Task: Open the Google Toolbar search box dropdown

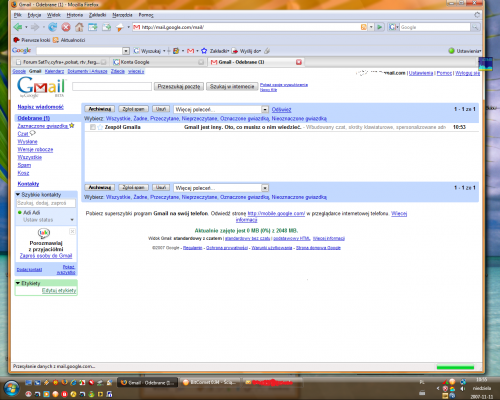Action: pyautogui.click(x=126, y=51)
